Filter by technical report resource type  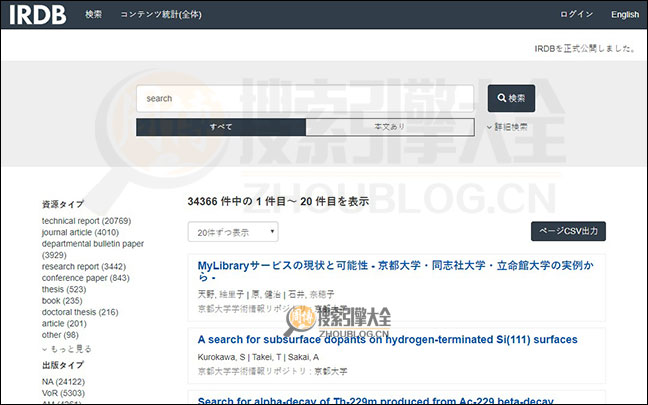[86, 221]
